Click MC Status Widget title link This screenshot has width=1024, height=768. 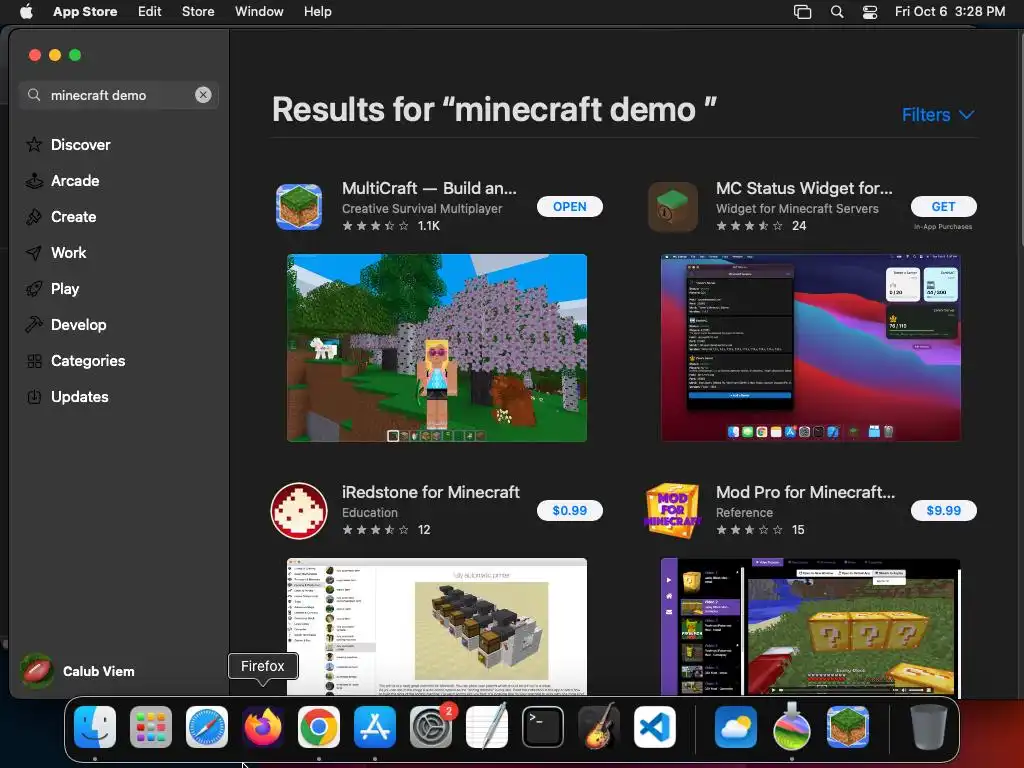point(804,188)
